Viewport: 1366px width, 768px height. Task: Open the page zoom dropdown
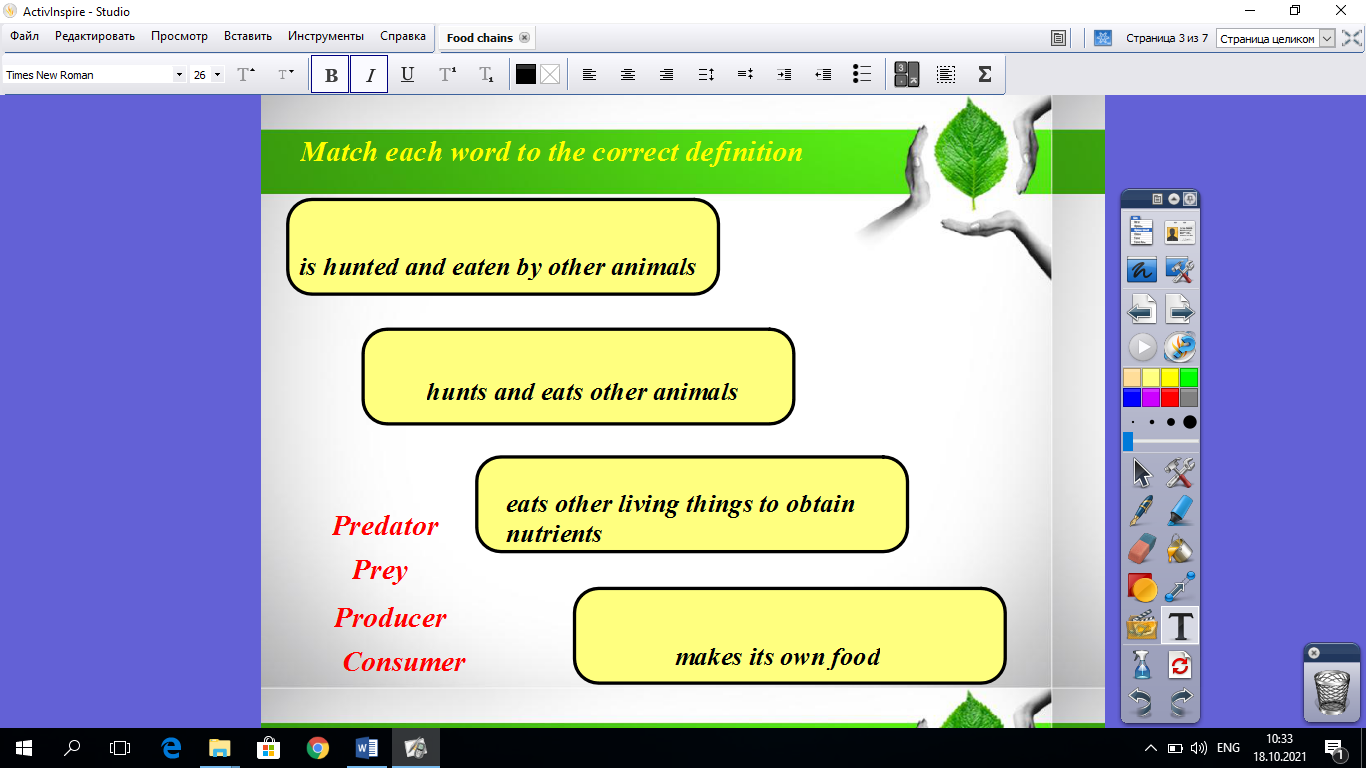pos(1327,38)
